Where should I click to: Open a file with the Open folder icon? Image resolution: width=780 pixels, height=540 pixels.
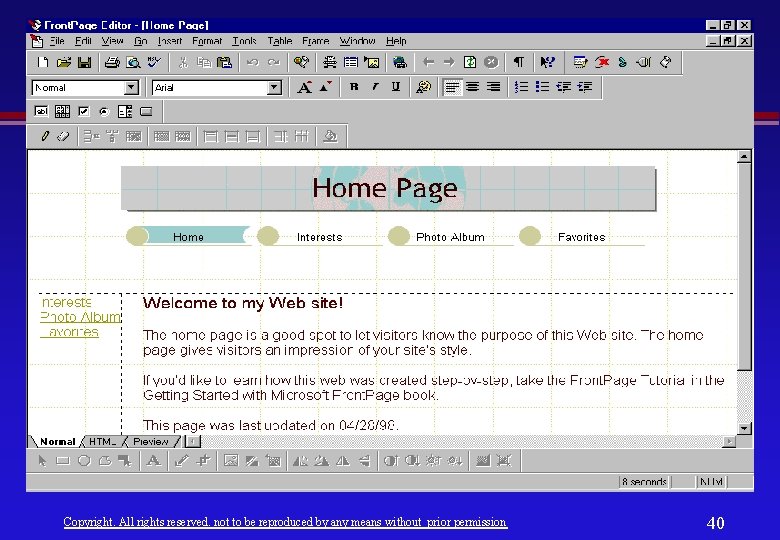[x=64, y=62]
